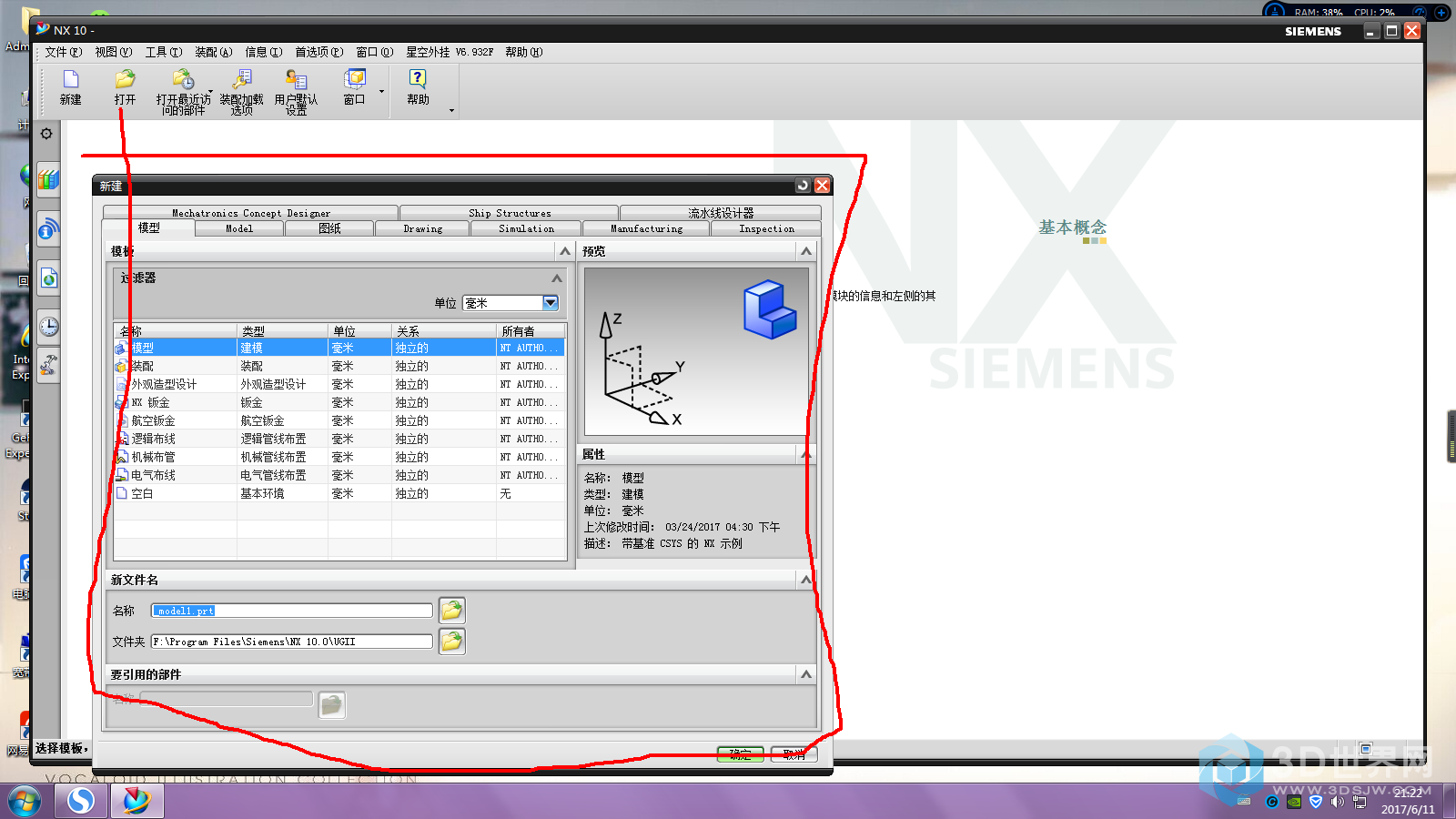1456x819 pixels.
Task: Click the NVIDIA tray icon
Action: 1294,802
